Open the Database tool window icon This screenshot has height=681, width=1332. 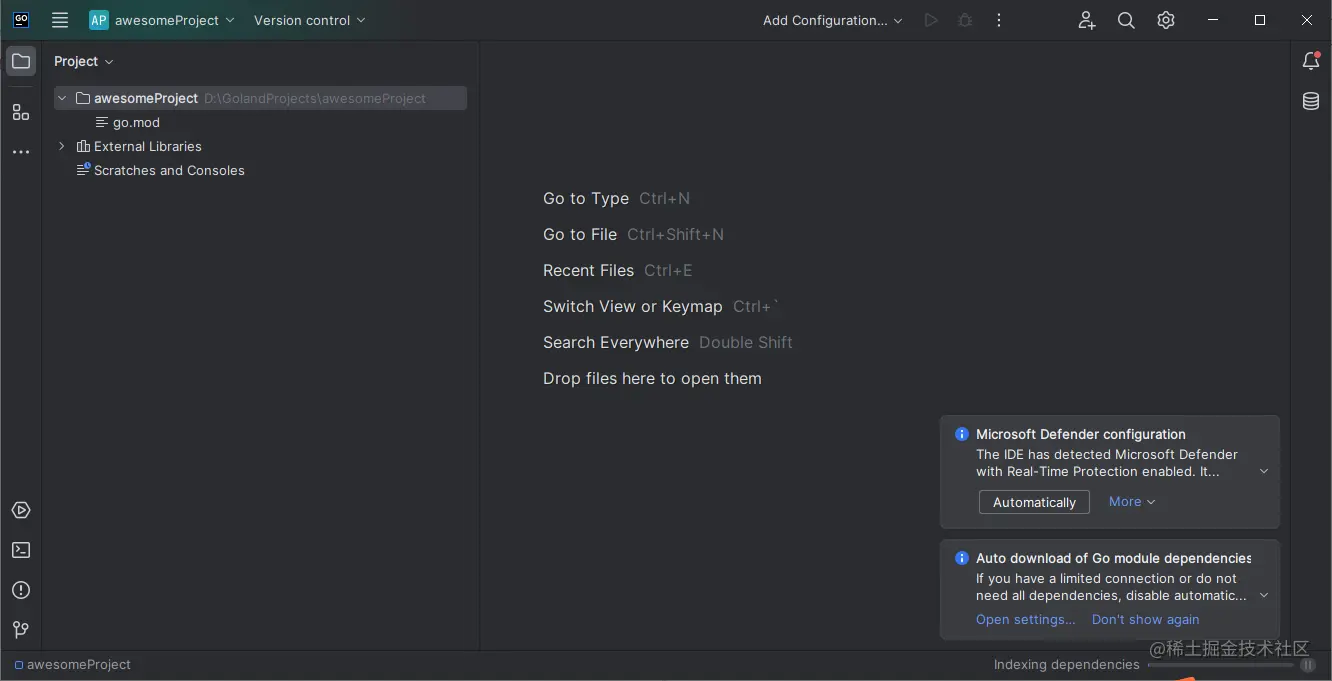pos(1311,101)
